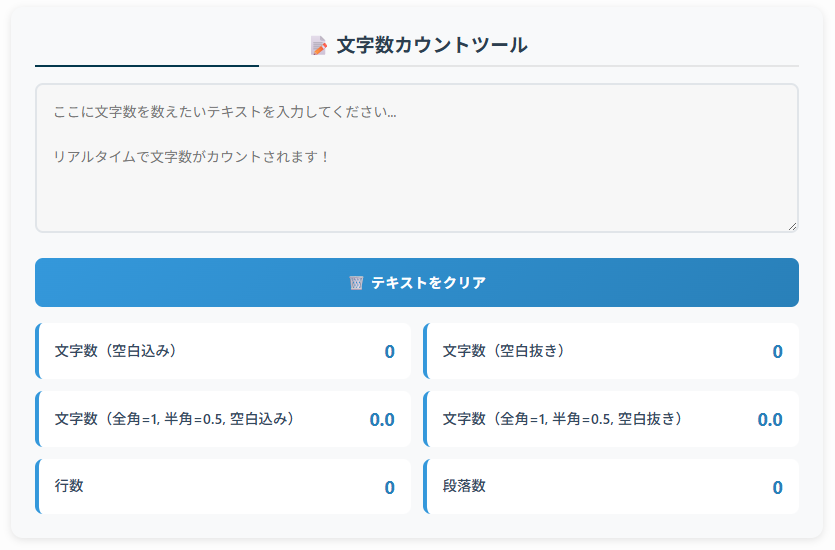The height and width of the screenshot is (550, 835).
Task: Select the 文字数（空白込み） label
Action: pos(115,351)
